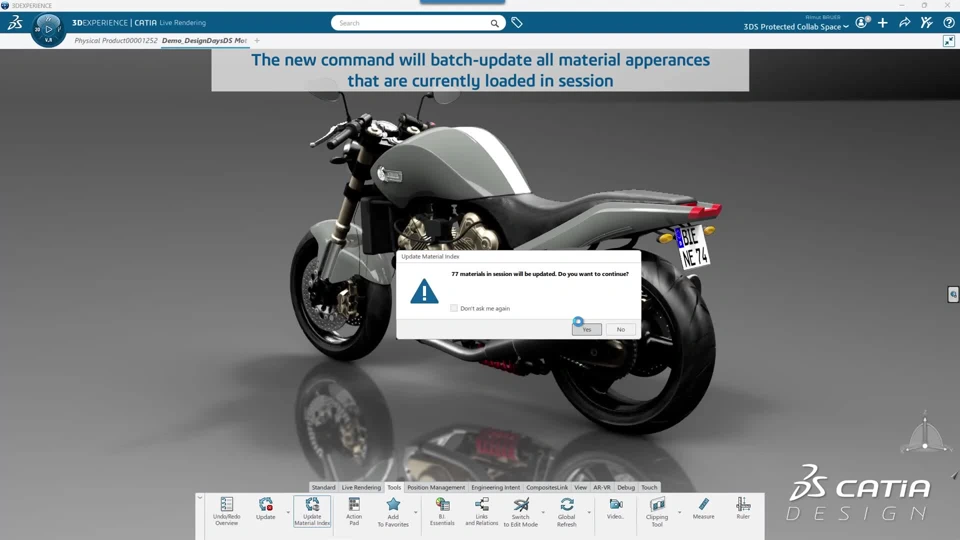This screenshot has height=540, width=960.
Task: Open Undo/Redo Overview
Action: pyautogui.click(x=227, y=511)
